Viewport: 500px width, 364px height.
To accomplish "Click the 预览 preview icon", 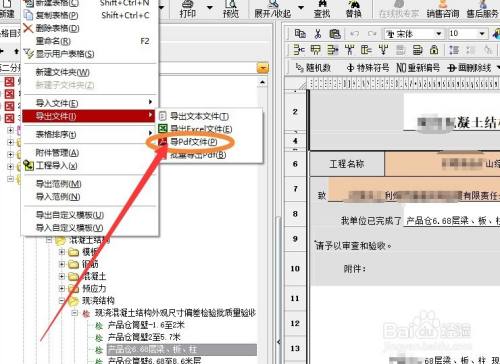I will click(x=231, y=9).
